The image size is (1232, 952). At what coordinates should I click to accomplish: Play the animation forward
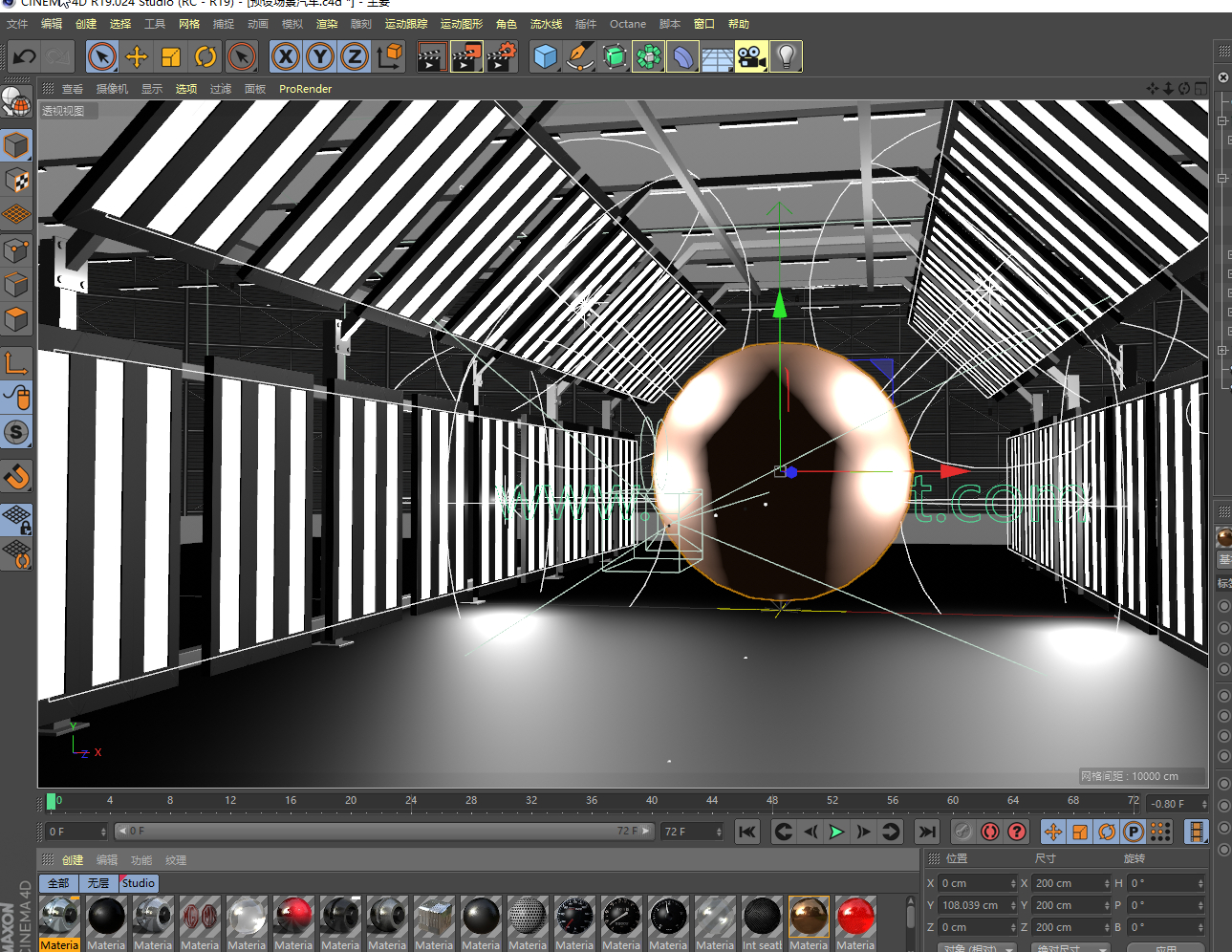coord(836,832)
